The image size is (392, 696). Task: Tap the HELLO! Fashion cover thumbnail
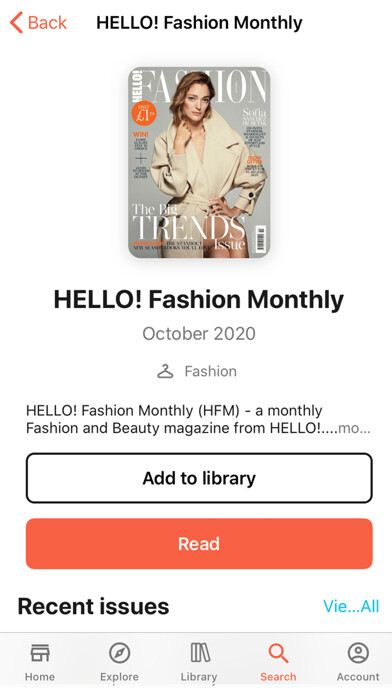[x=199, y=162]
